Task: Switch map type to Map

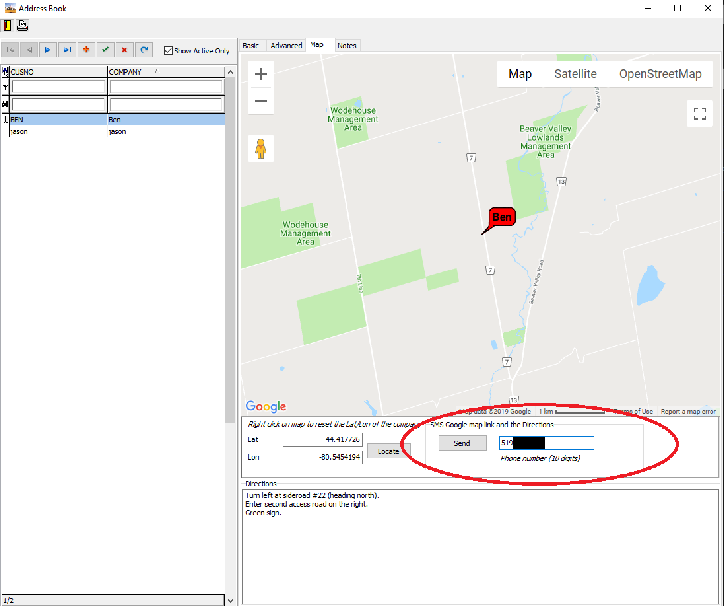Action: 520,74
